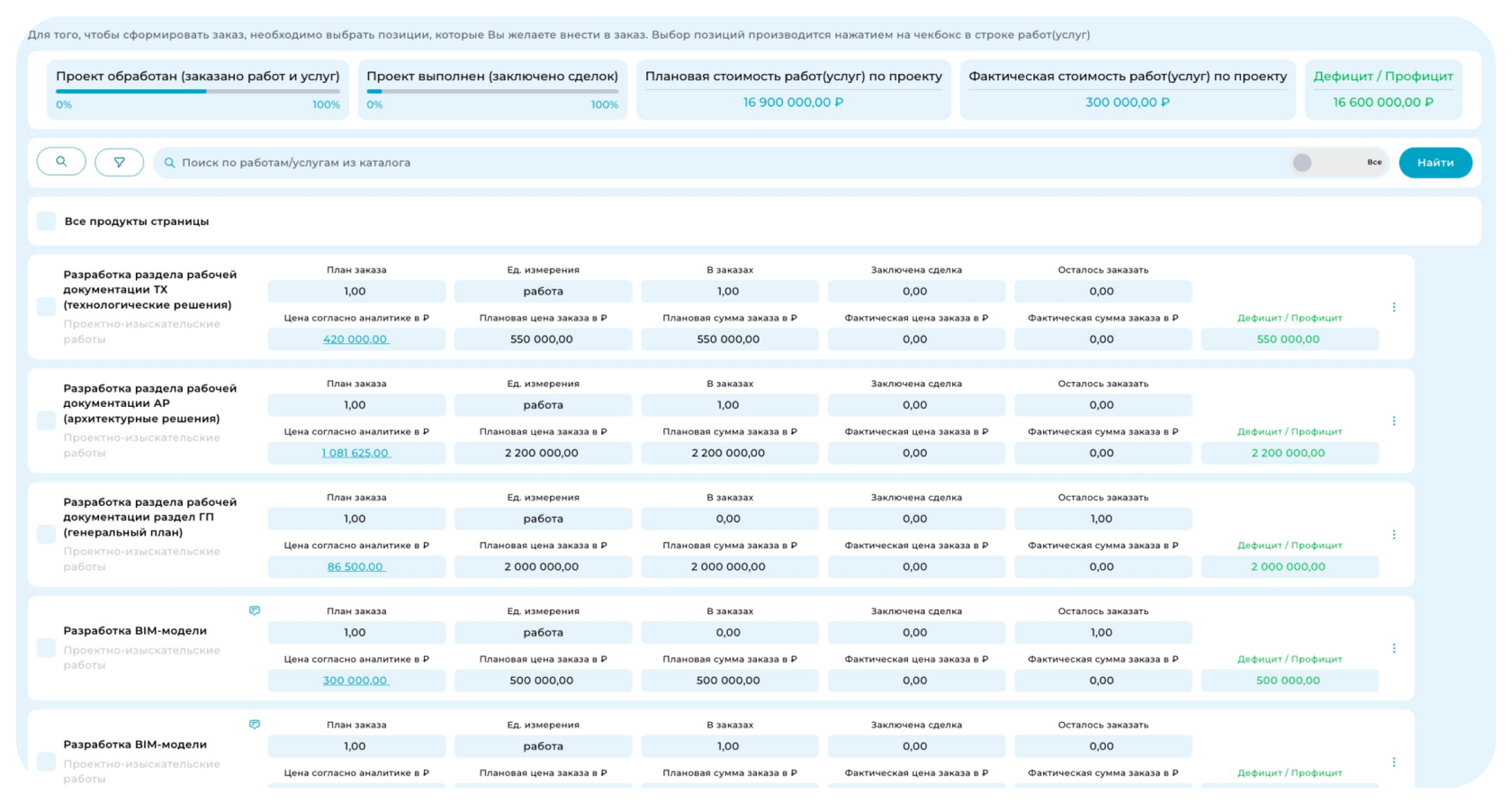The width and height of the screenshot is (1512, 804).
Task: Open comment icon on first BIM-модели row
Action: 255,610
